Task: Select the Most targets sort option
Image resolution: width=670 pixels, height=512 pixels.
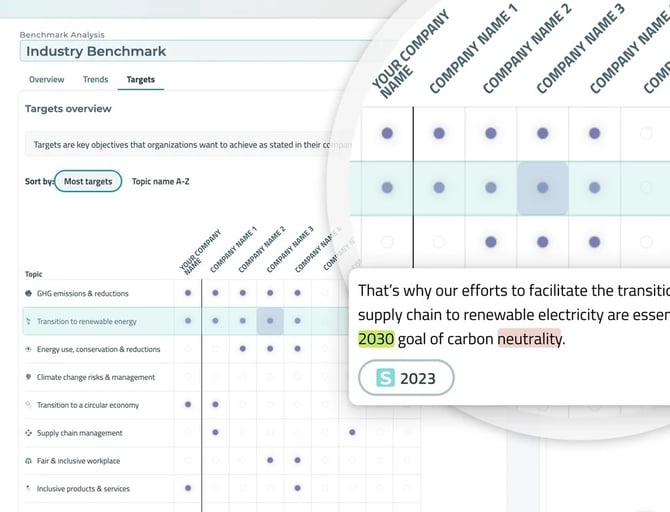Action: (x=88, y=181)
